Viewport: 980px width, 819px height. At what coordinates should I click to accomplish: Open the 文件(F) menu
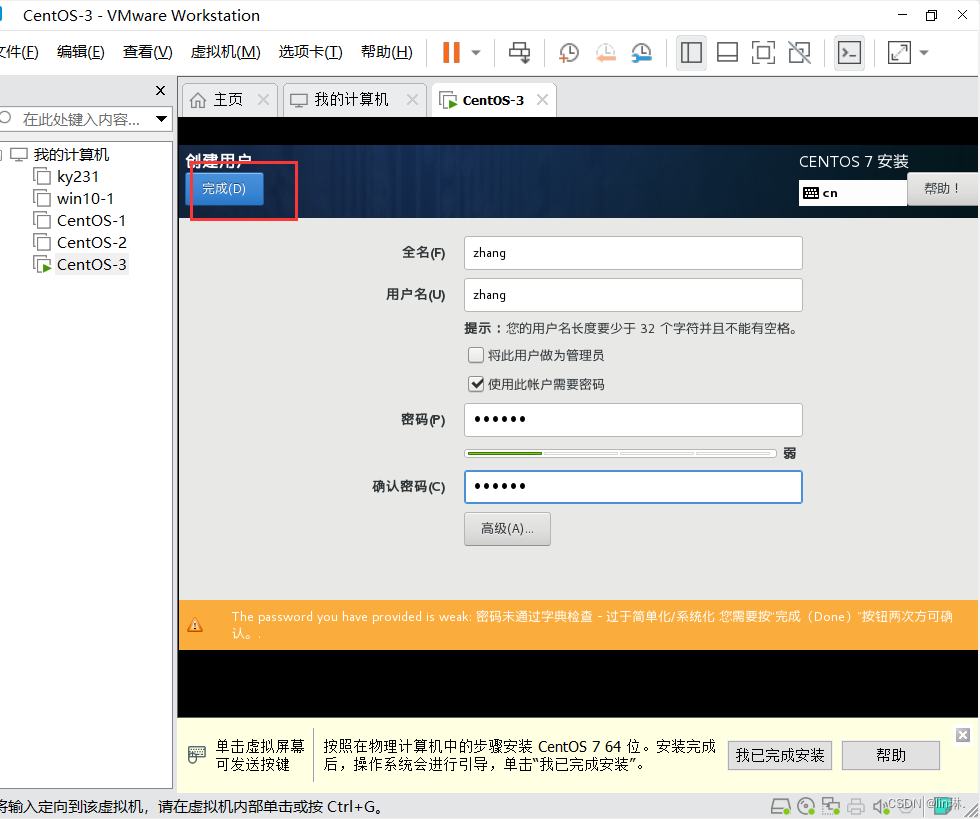pos(19,52)
